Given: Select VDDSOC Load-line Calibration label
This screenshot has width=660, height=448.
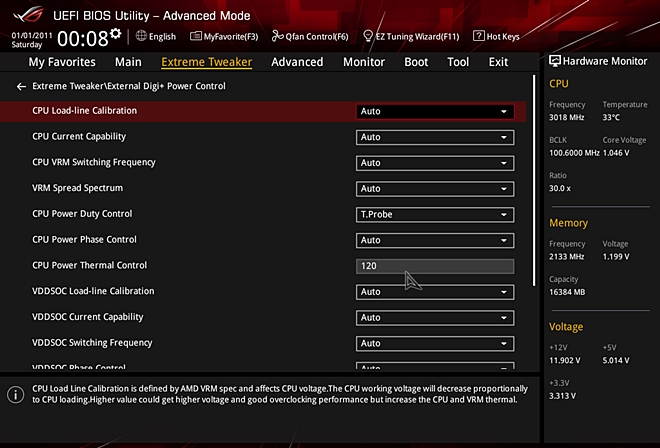Looking at the screenshot, I should point(93,291).
